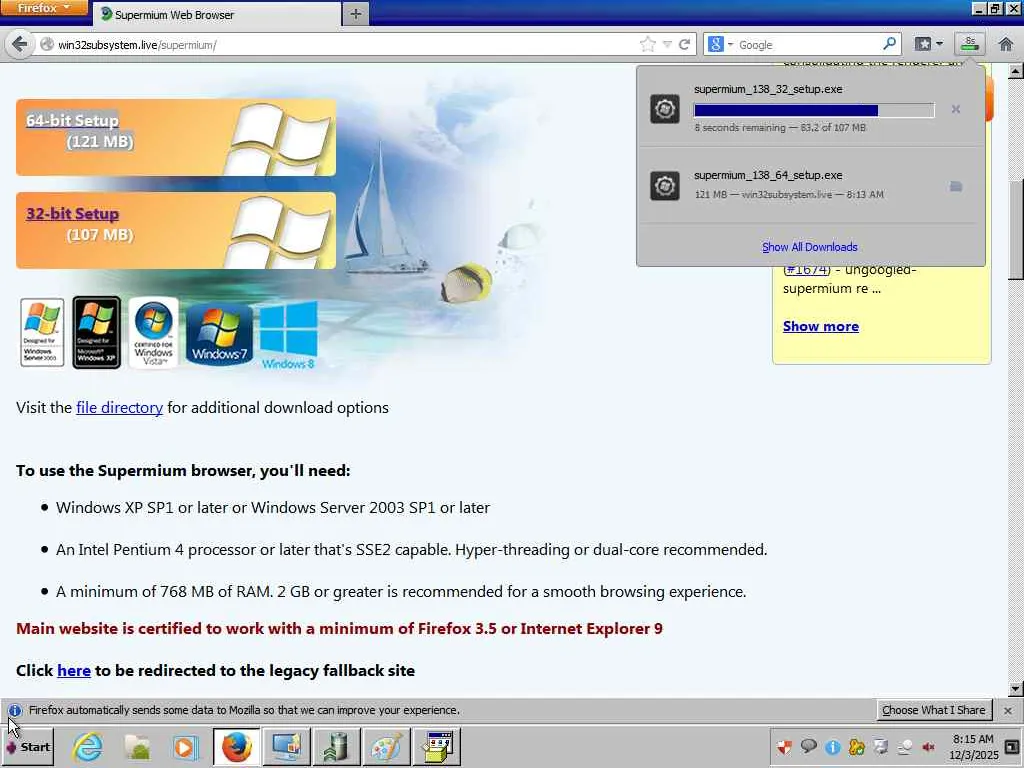Viewport: 1024px width, 768px height.
Task: Click the server manager taskbar icon
Action: coord(337,747)
